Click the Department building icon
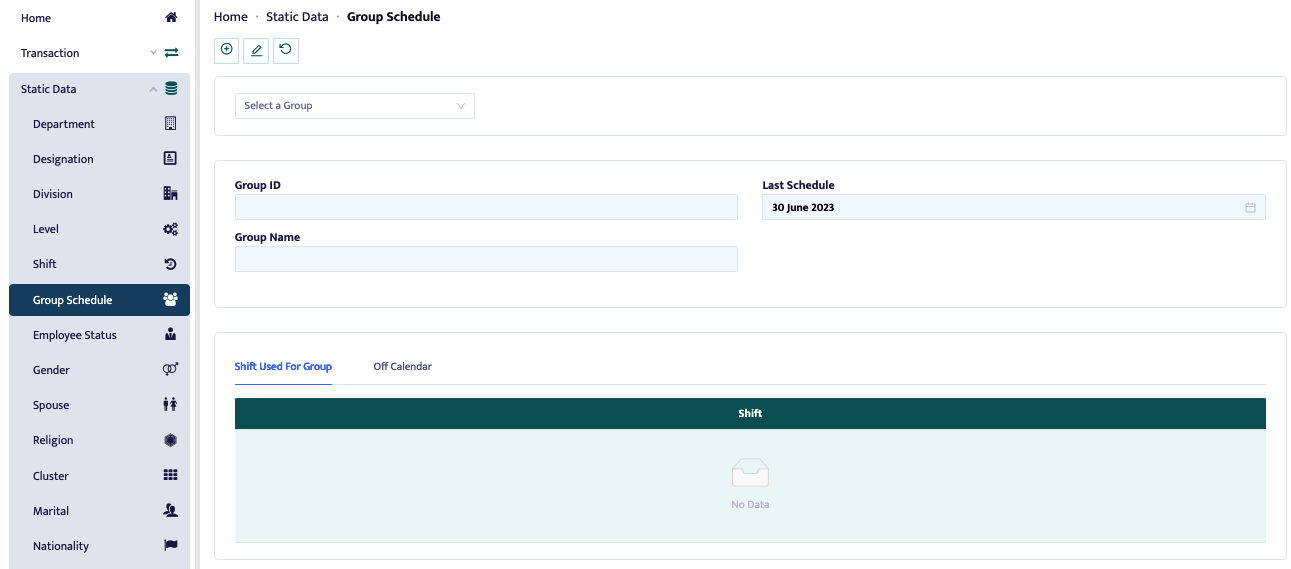1291x569 pixels. (170, 124)
